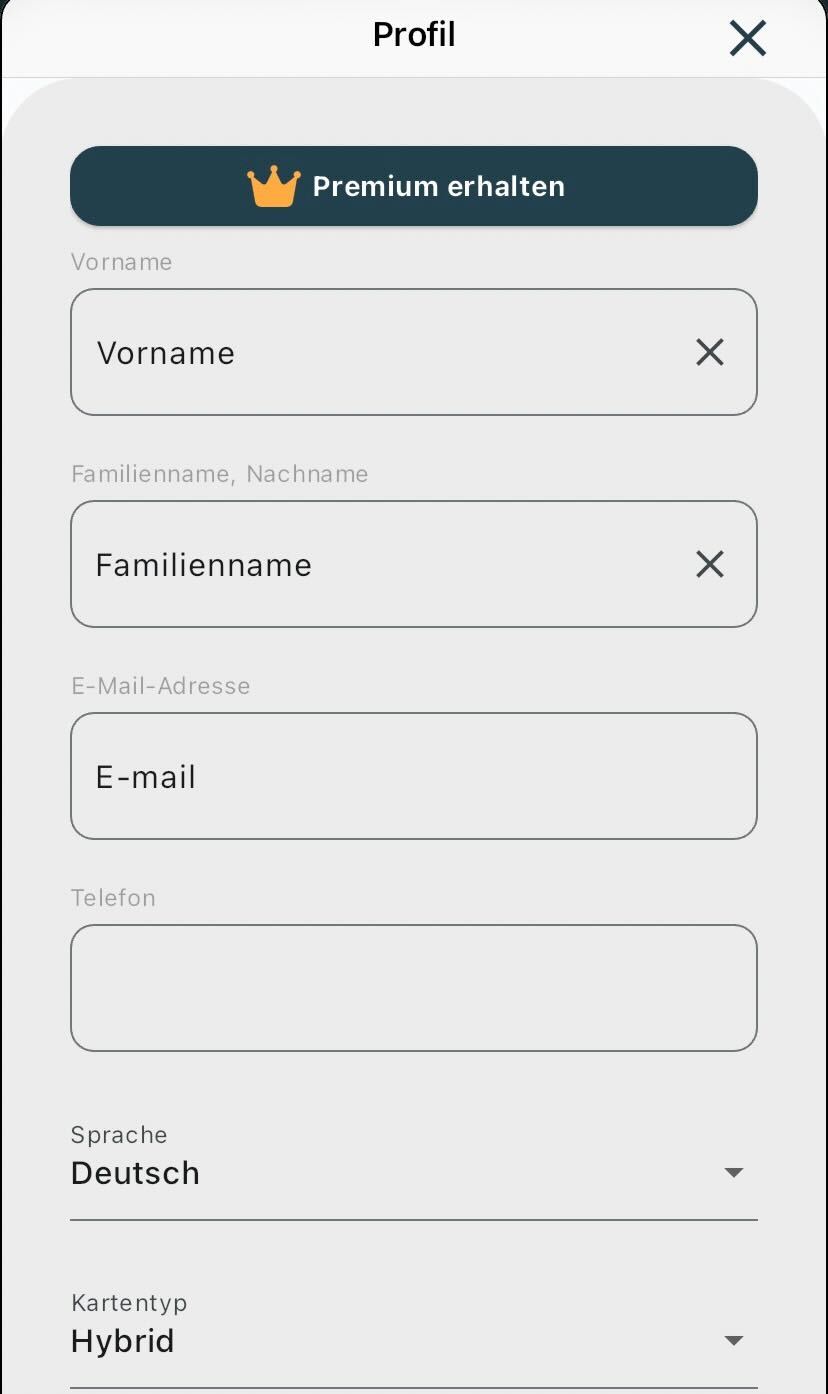Click the Kartentyp label text
Screen dimensions: 828x1394
pos(129,1303)
